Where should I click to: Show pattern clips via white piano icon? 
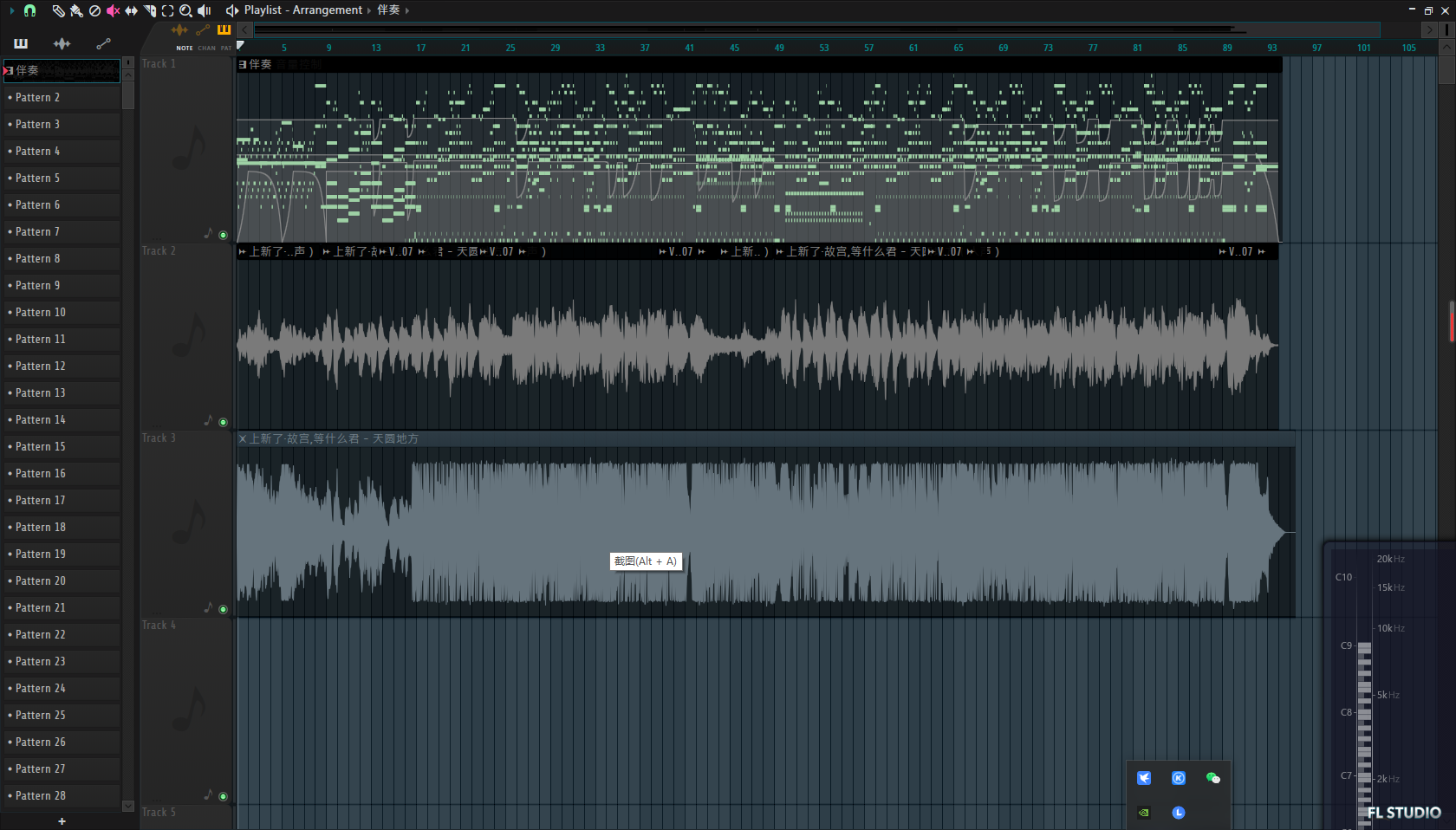click(21, 43)
